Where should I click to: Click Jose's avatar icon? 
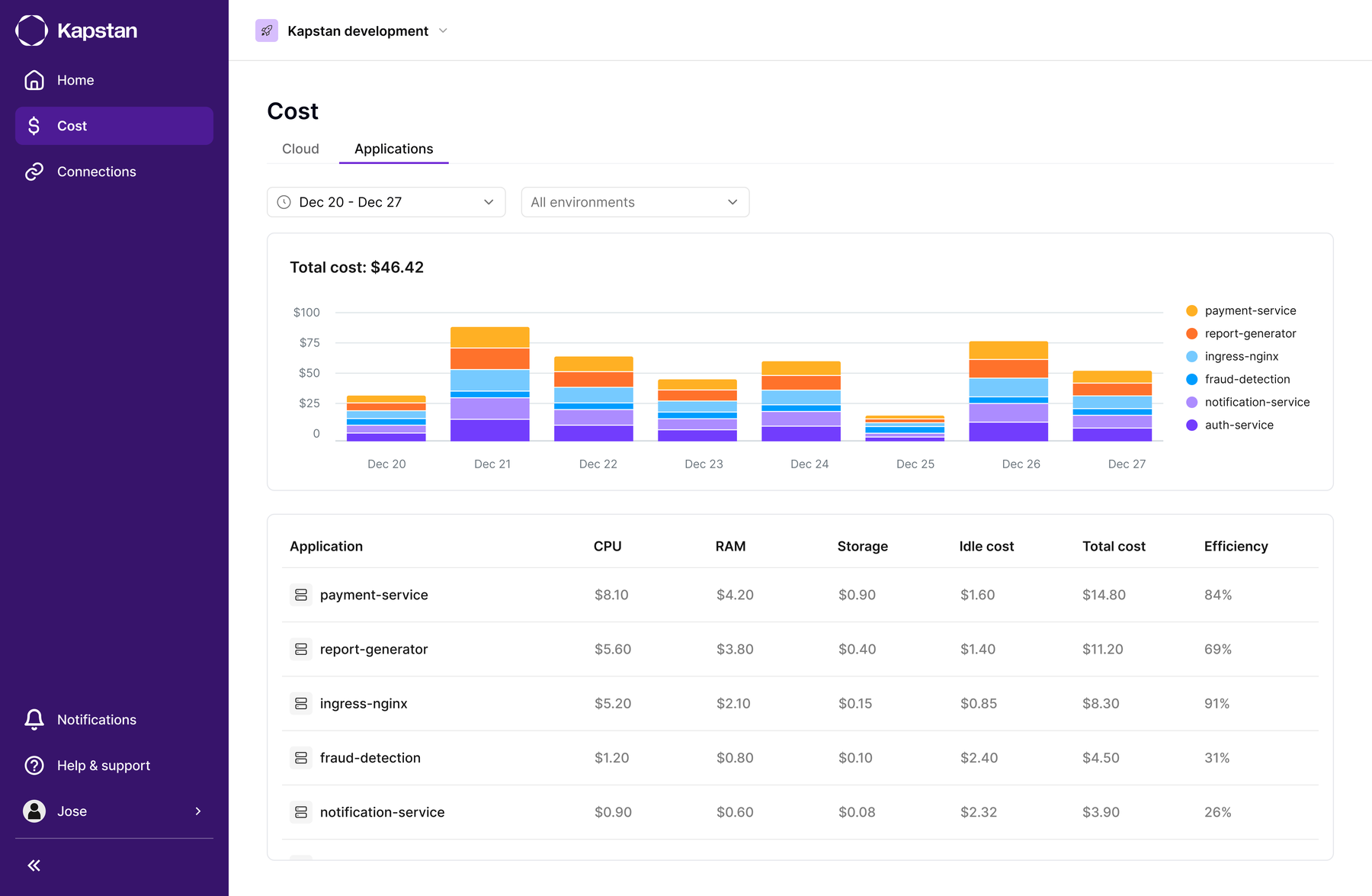[x=34, y=811]
